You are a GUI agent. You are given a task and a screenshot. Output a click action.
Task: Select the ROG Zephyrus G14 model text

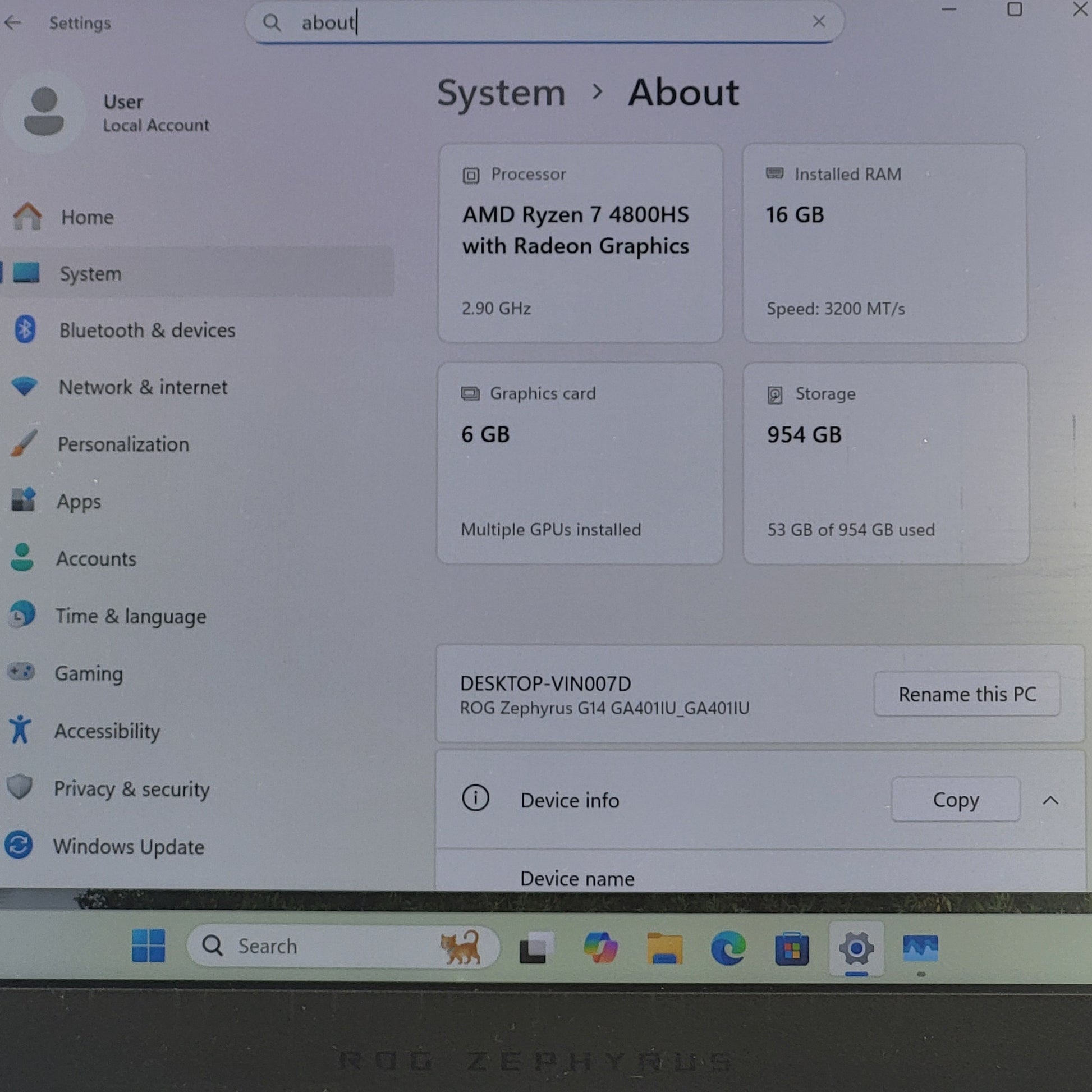(x=605, y=708)
